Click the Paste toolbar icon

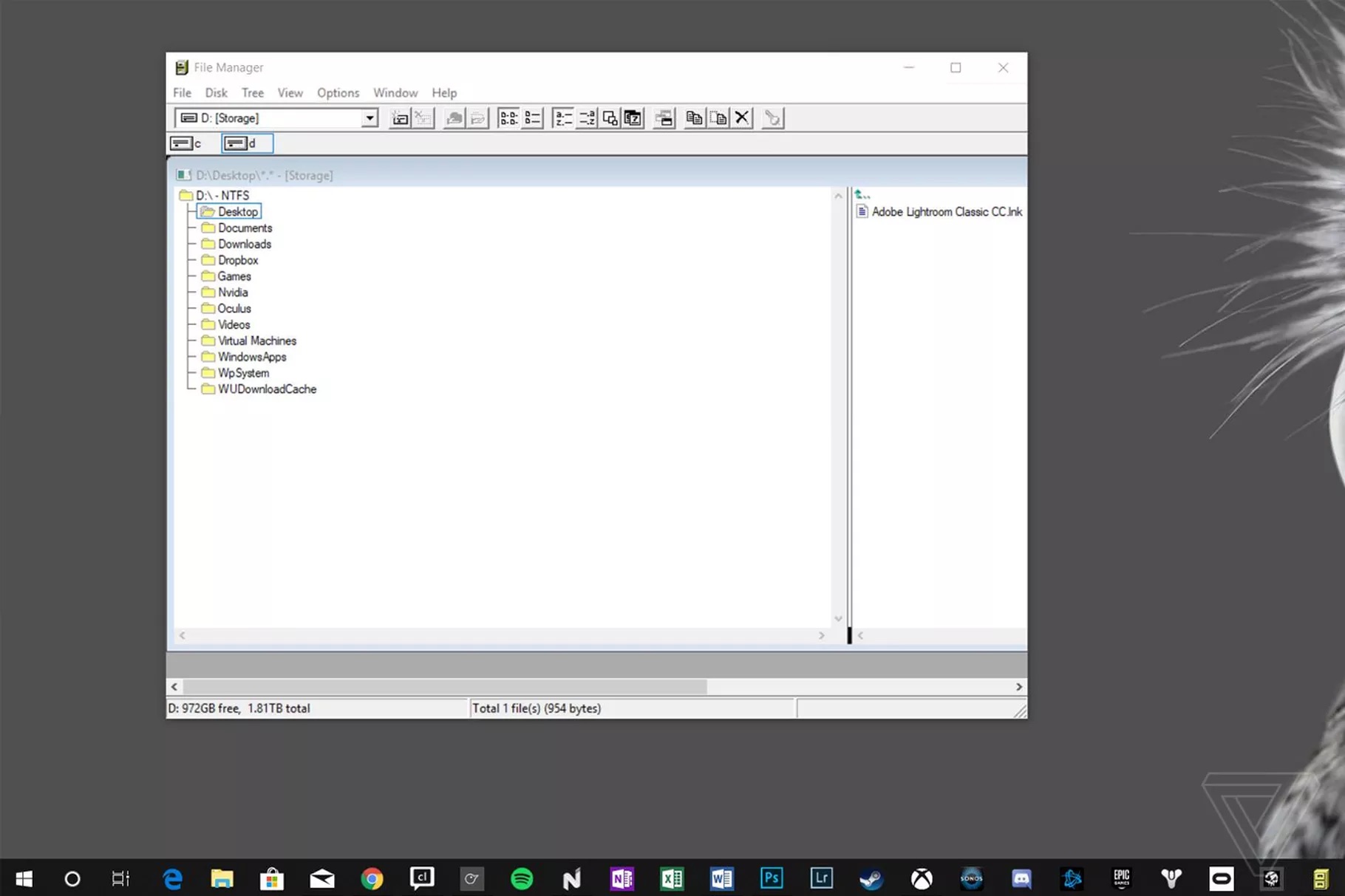pyautogui.click(x=717, y=117)
